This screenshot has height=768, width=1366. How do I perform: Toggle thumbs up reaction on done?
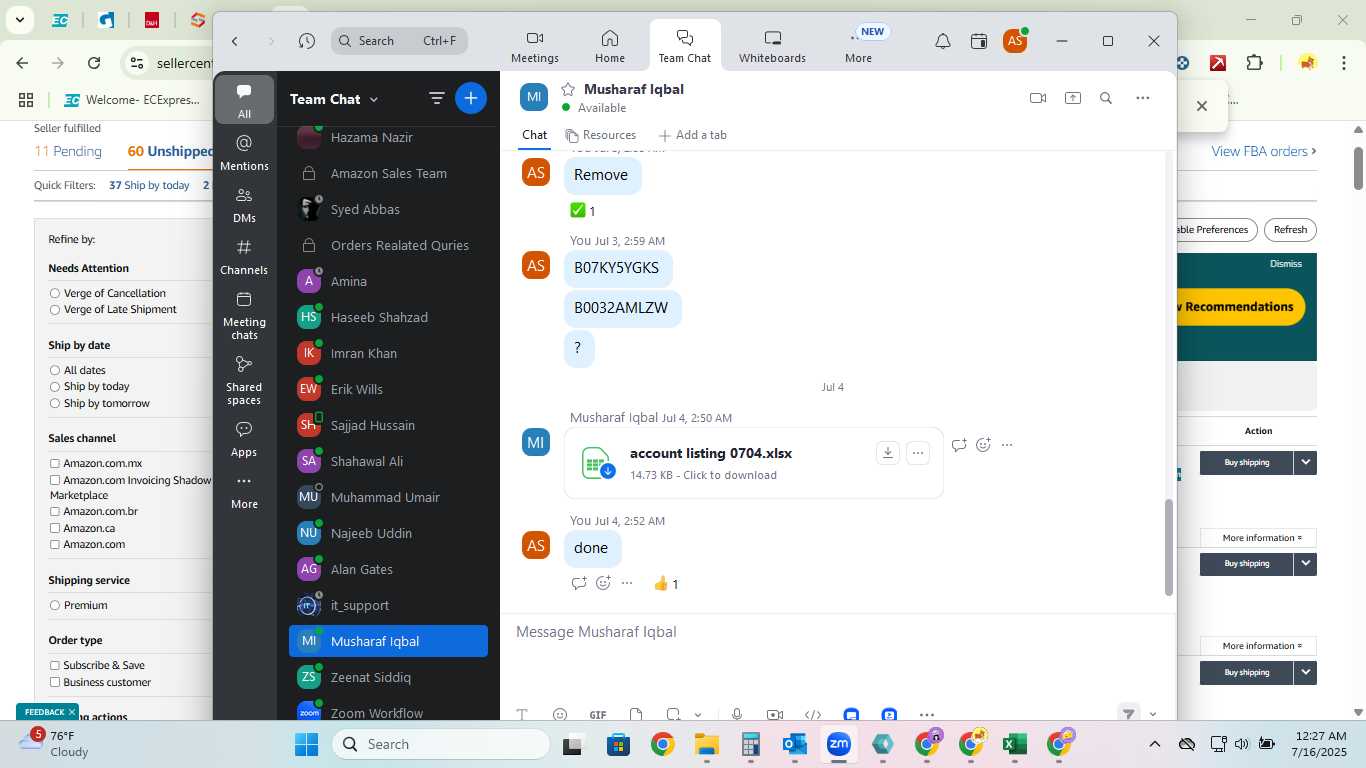pyautogui.click(x=666, y=584)
